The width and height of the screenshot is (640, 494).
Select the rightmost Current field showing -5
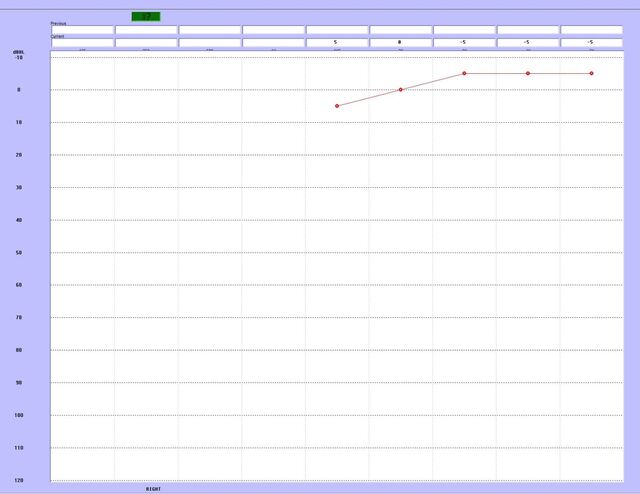coord(592,42)
